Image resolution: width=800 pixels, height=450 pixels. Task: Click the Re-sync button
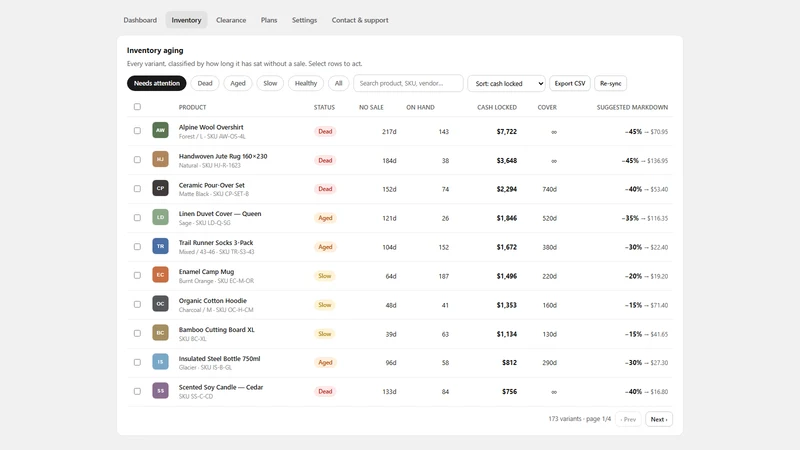pyautogui.click(x=610, y=83)
